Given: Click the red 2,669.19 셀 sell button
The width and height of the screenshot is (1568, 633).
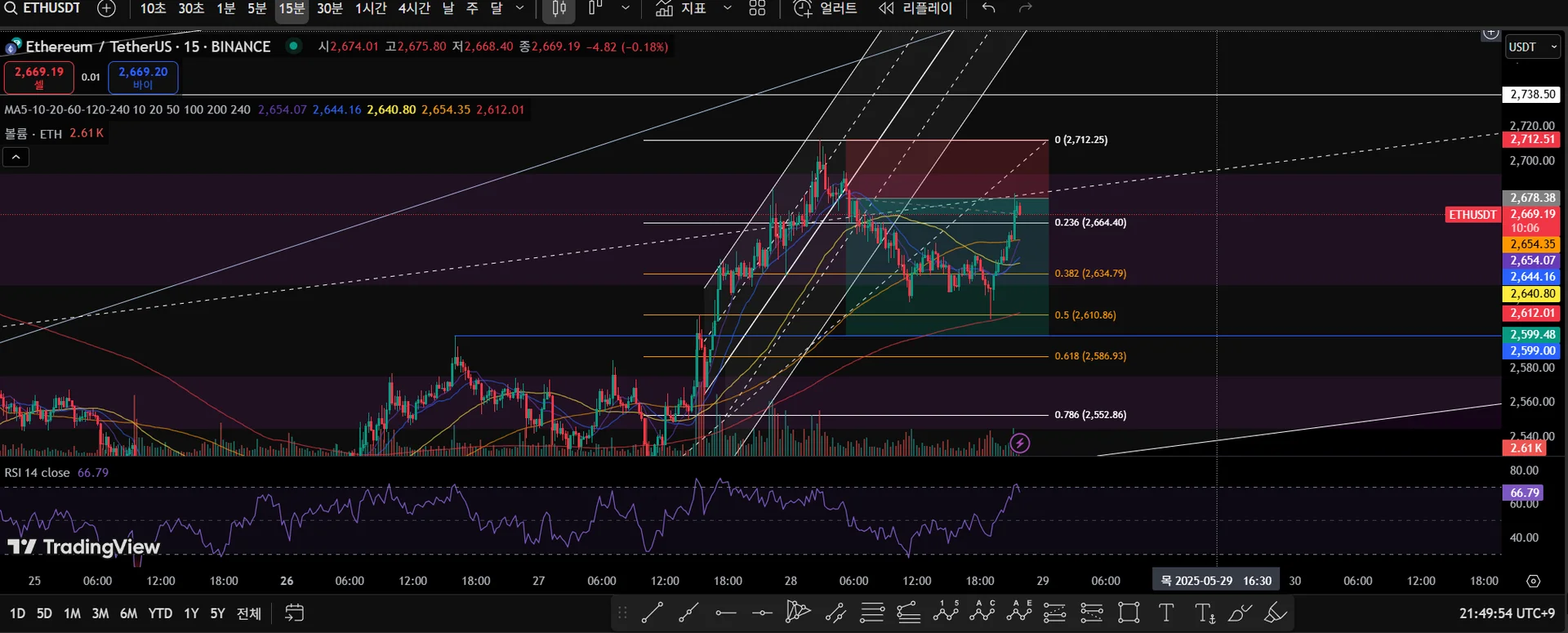Looking at the screenshot, I should [x=38, y=78].
